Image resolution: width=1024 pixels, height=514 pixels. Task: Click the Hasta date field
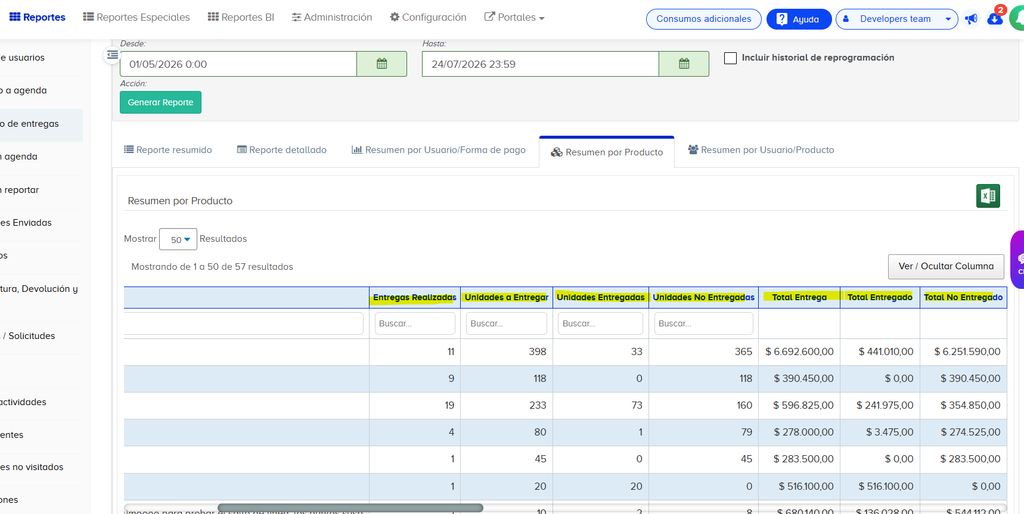pos(540,64)
